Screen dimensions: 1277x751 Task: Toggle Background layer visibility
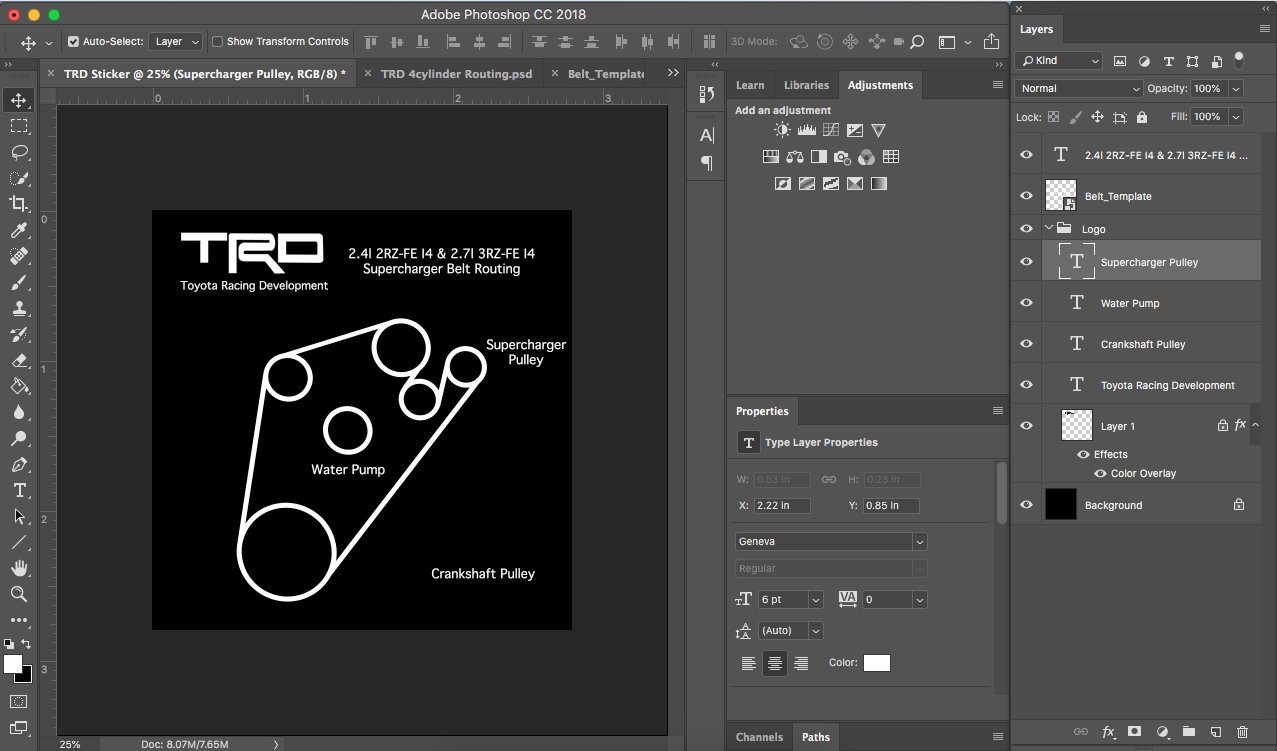(x=1026, y=505)
